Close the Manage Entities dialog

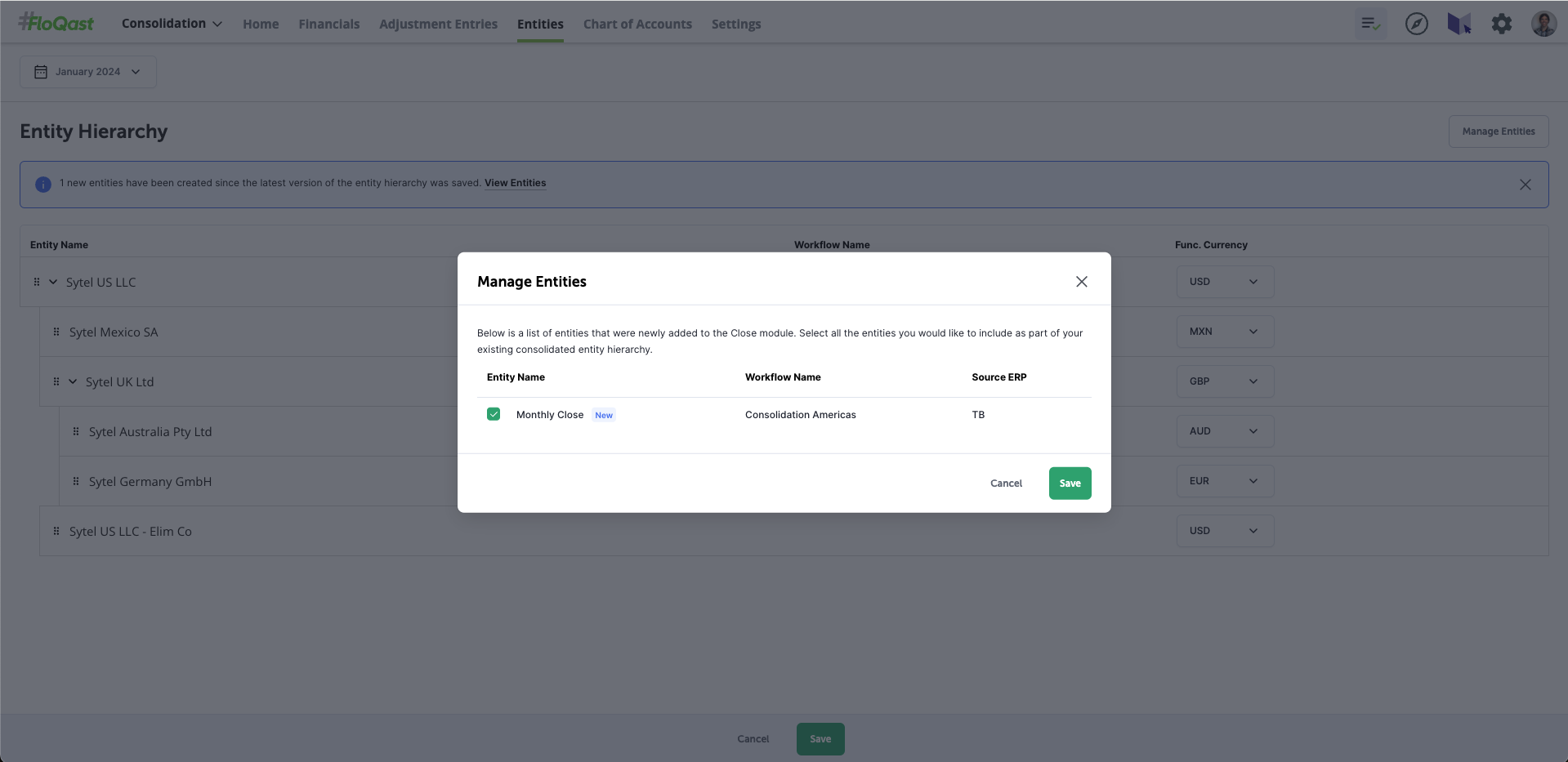(1081, 282)
